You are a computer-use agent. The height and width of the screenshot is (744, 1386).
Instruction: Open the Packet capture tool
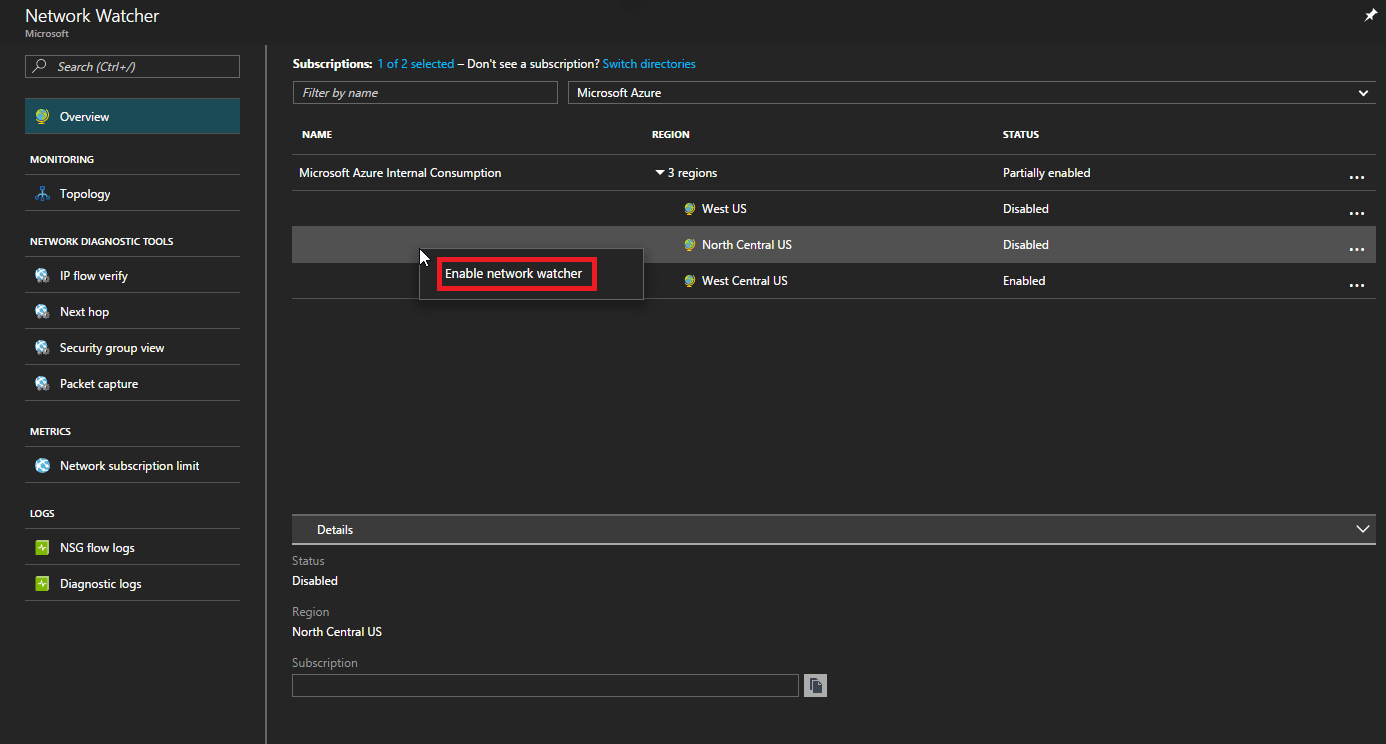click(x=98, y=383)
